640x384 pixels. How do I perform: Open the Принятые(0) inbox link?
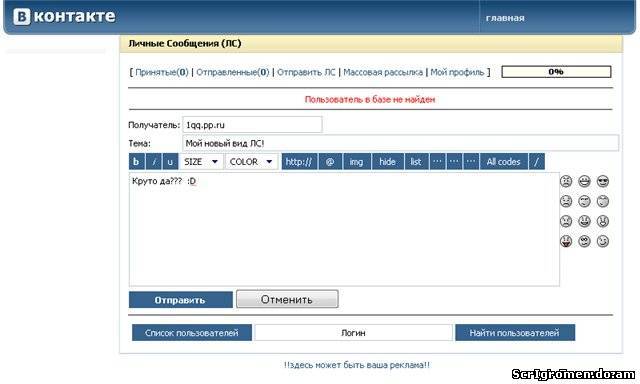point(162,72)
